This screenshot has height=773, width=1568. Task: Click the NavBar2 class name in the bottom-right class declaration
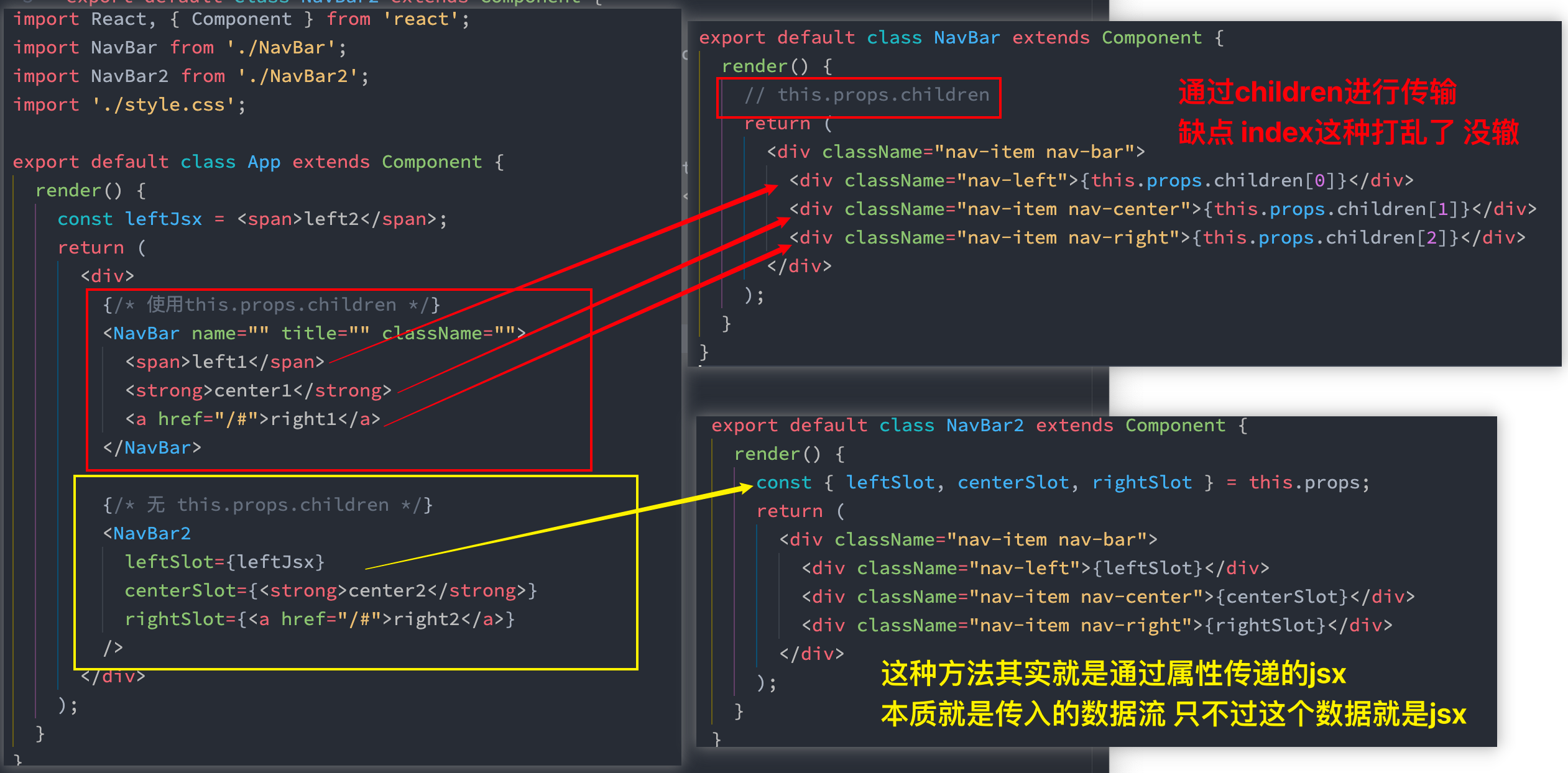click(984, 426)
